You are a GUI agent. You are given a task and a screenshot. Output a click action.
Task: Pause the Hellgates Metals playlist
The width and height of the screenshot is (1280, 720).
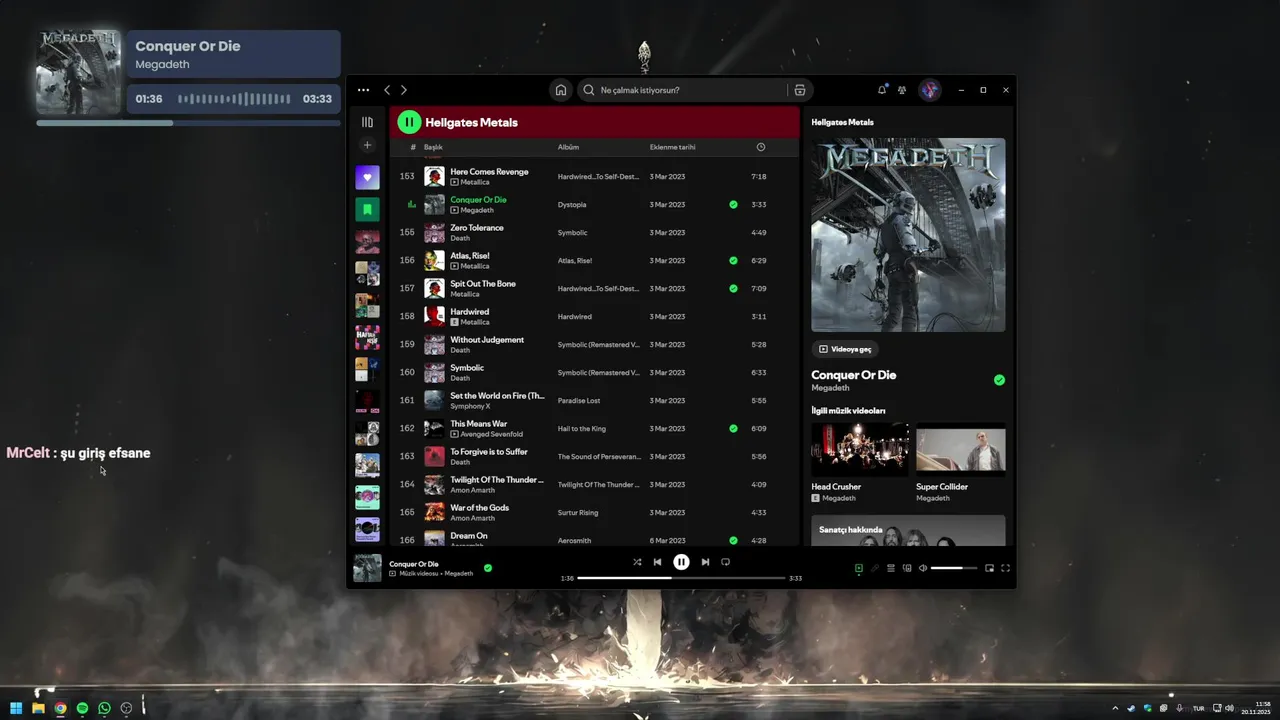[409, 122]
